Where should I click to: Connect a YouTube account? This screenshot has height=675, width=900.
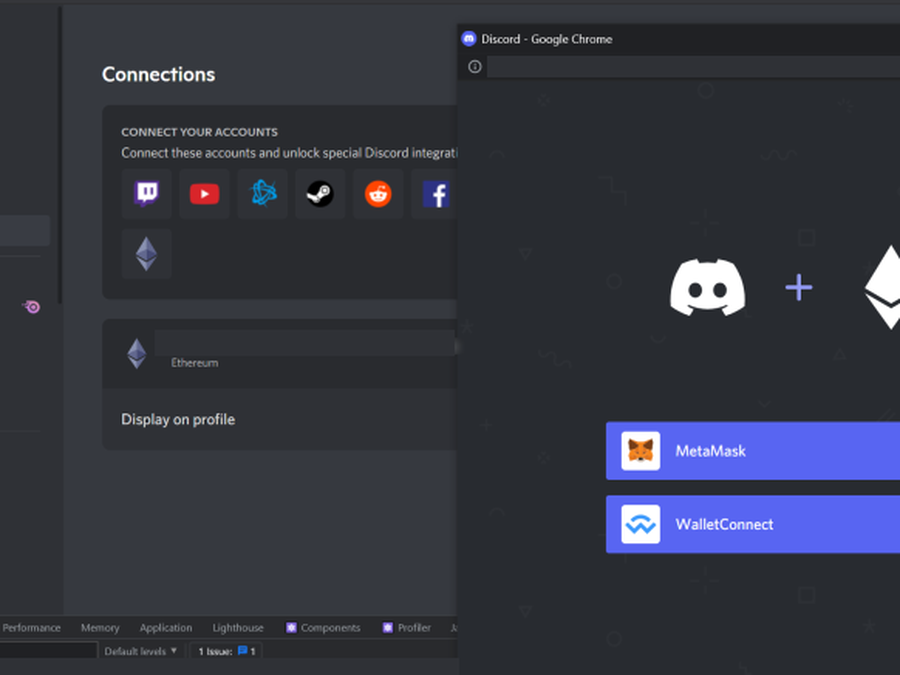click(x=204, y=194)
